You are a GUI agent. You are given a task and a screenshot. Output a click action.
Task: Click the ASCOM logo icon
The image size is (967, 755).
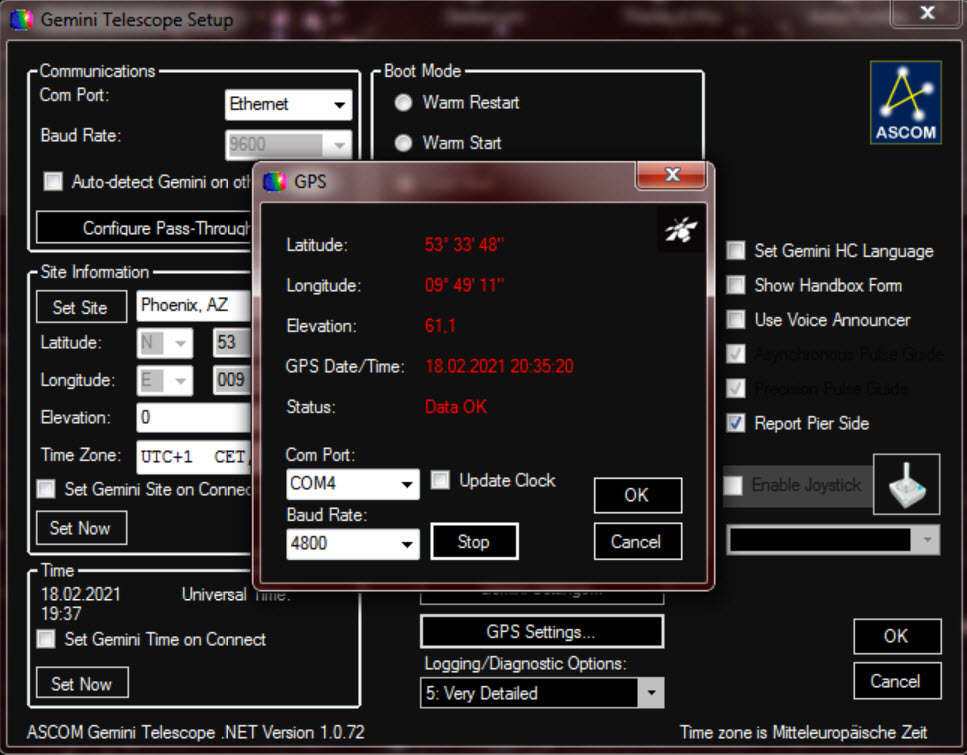[905, 102]
